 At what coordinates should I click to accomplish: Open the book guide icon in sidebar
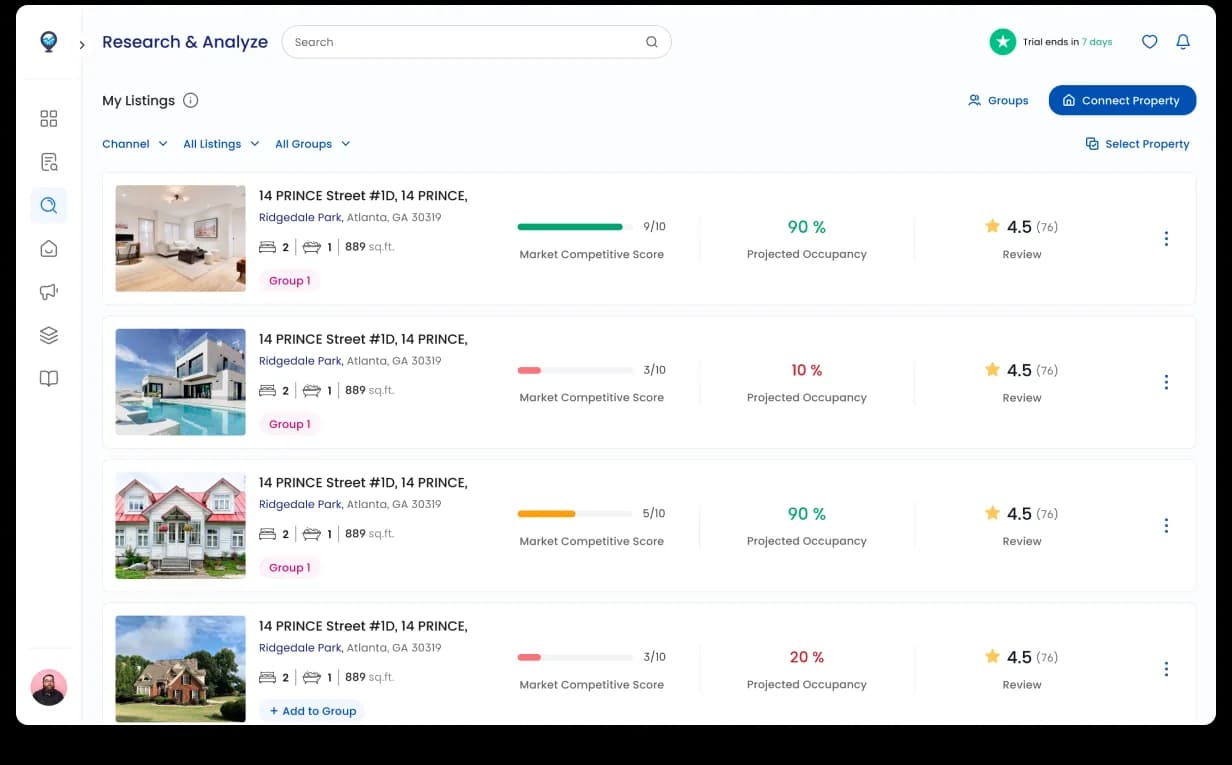(49, 379)
